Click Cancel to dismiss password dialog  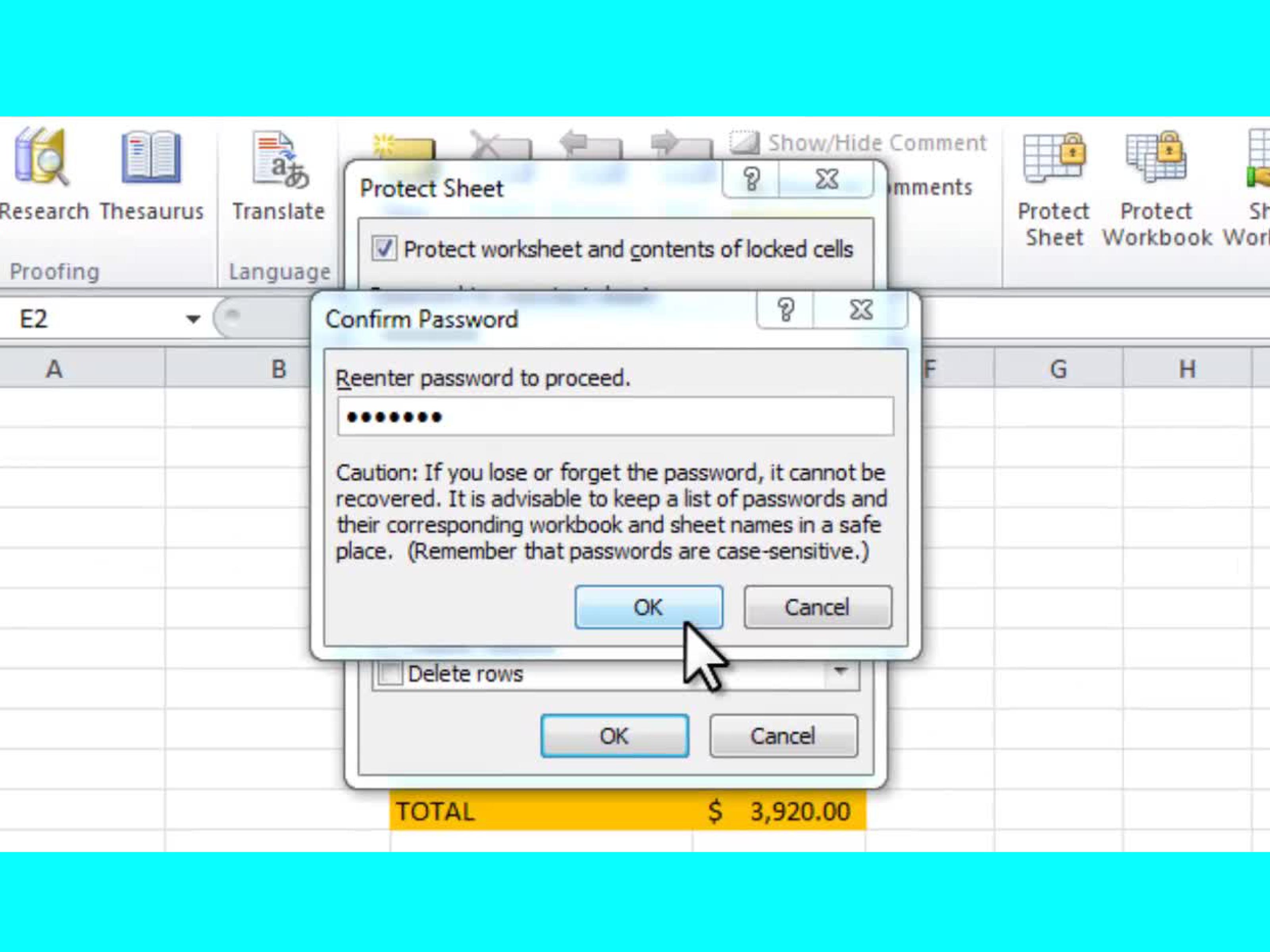coord(815,607)
